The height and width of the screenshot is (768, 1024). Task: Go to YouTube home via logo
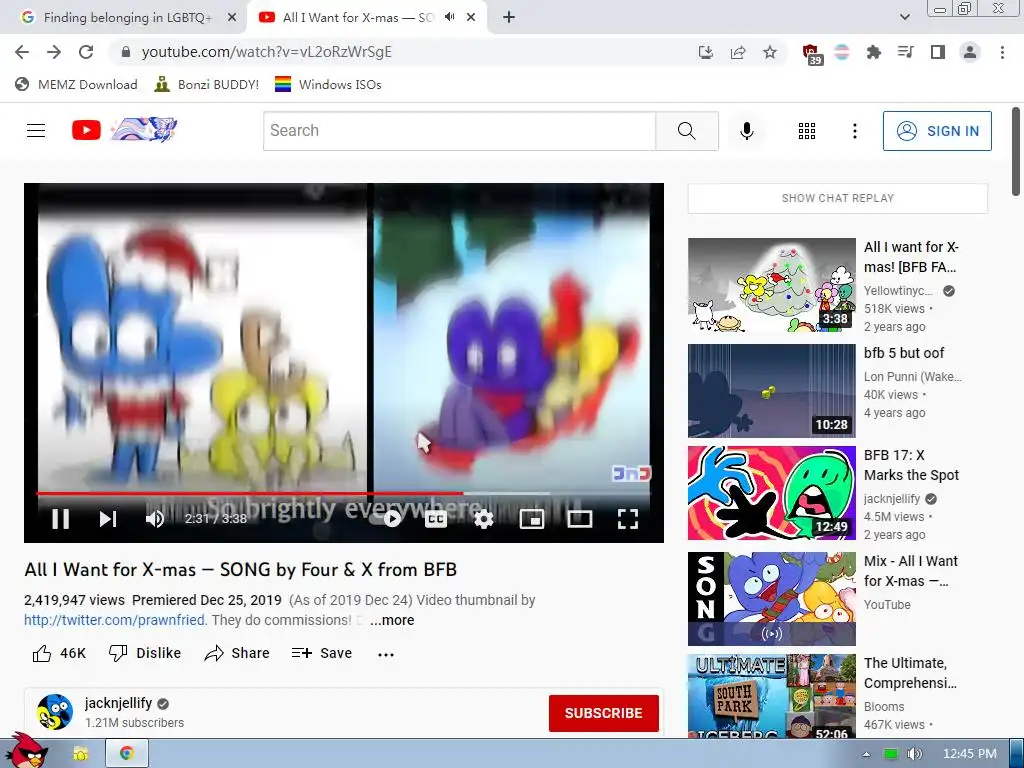124,130
